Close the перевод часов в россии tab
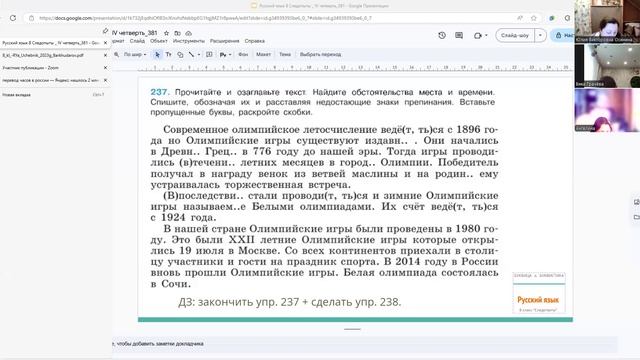This screenshot has width=640, height=360. point(105,80)
